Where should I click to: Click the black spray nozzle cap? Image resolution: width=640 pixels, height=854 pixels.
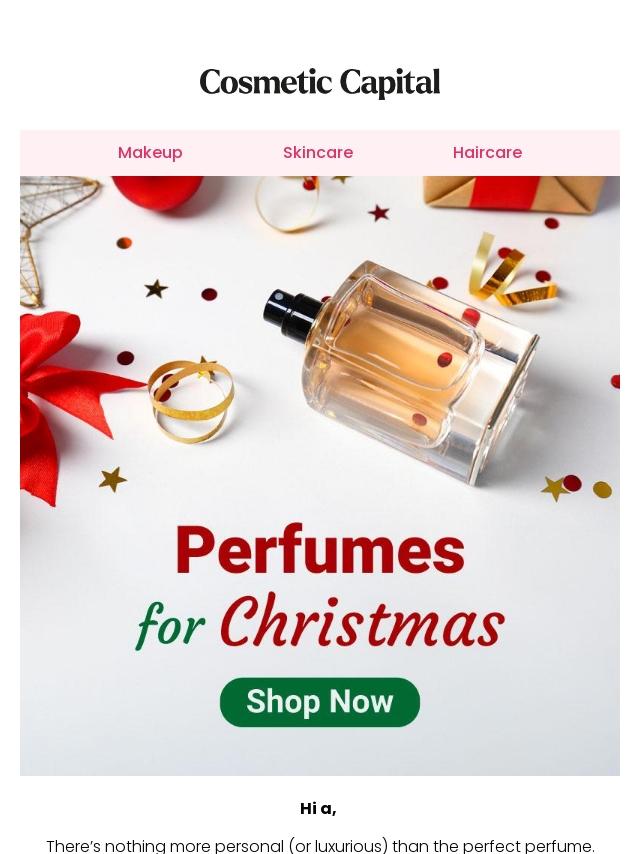(291, 315)
